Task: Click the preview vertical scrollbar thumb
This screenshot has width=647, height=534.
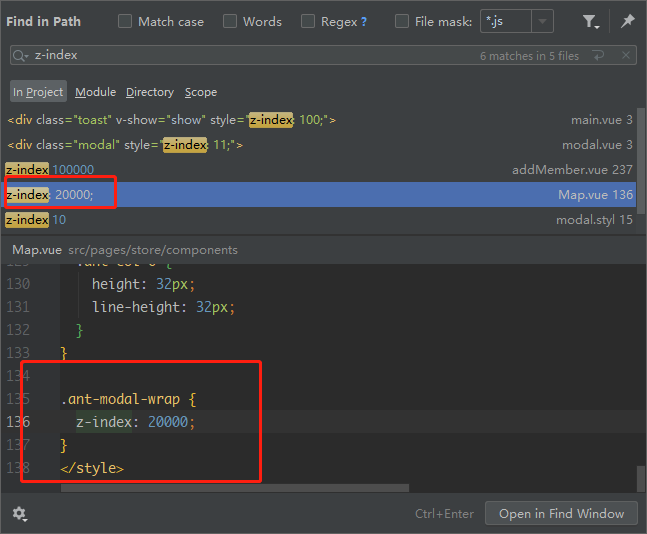Action: click(x=641, y=479)
